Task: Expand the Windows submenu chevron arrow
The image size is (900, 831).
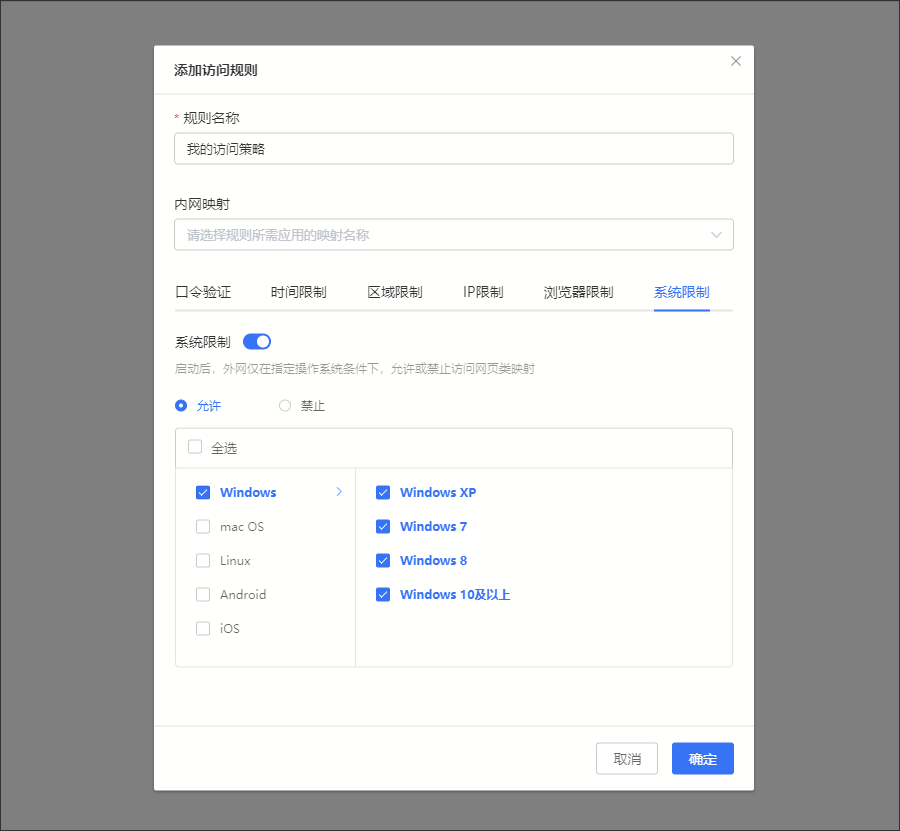Action: [339, 492]
